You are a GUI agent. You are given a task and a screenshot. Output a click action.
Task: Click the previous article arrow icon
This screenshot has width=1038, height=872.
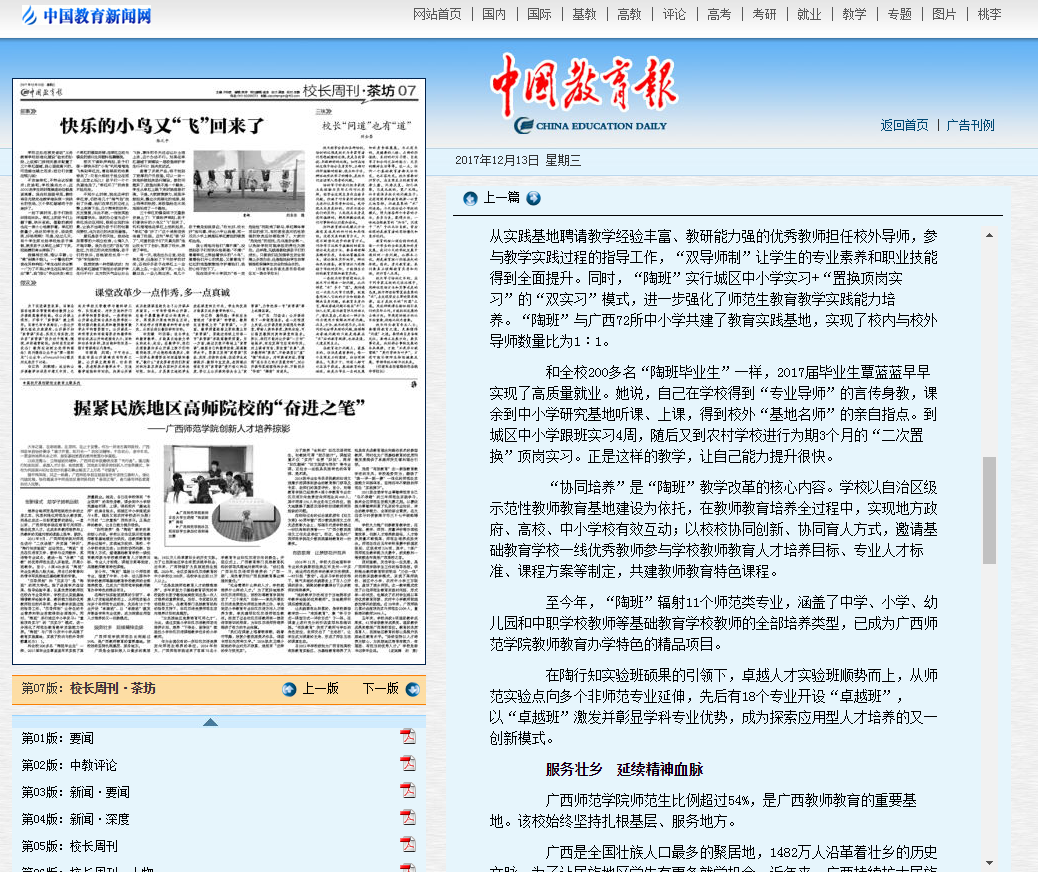[470, 199]
